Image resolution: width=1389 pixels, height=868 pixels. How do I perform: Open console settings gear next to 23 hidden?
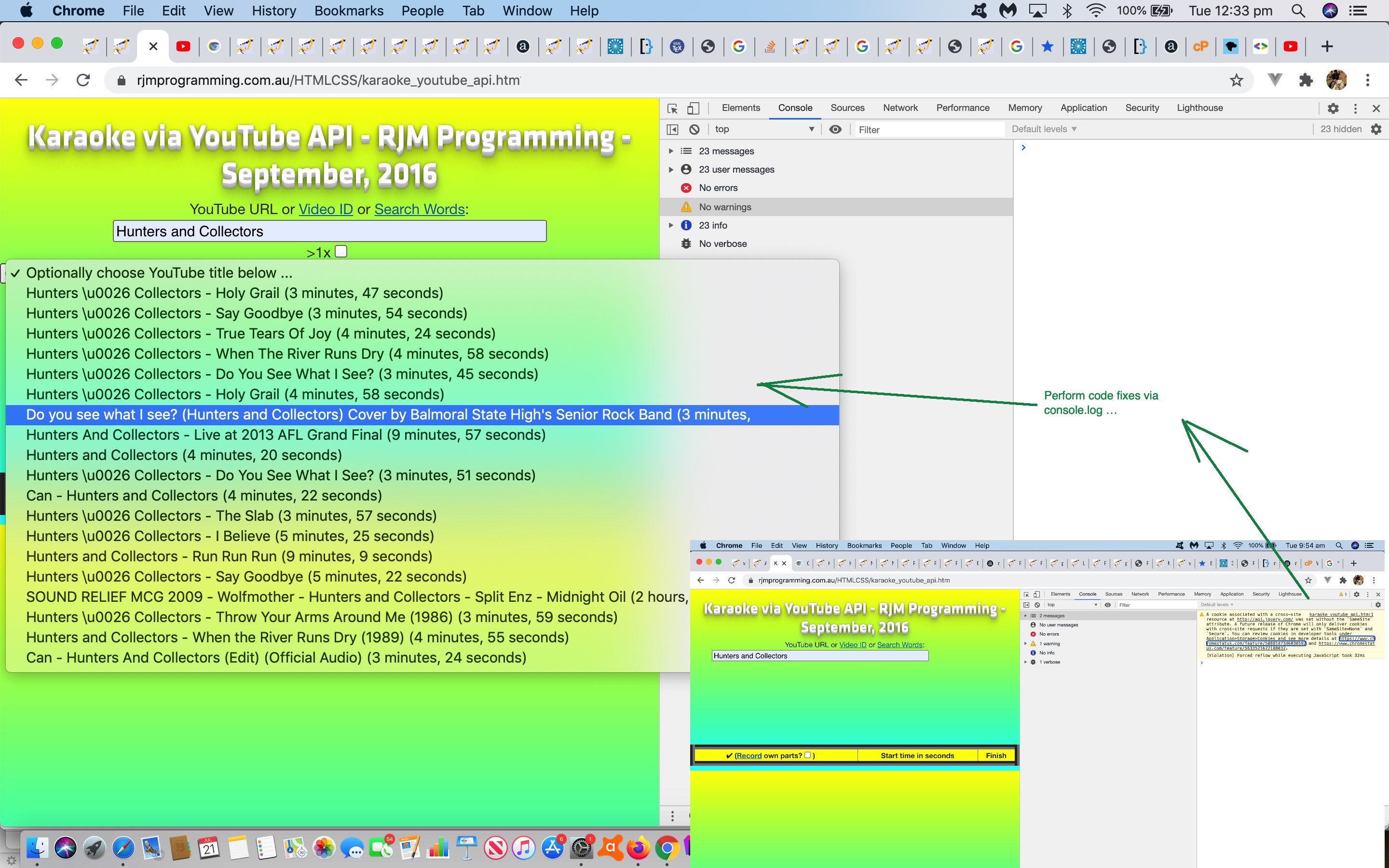[1376, 129]
